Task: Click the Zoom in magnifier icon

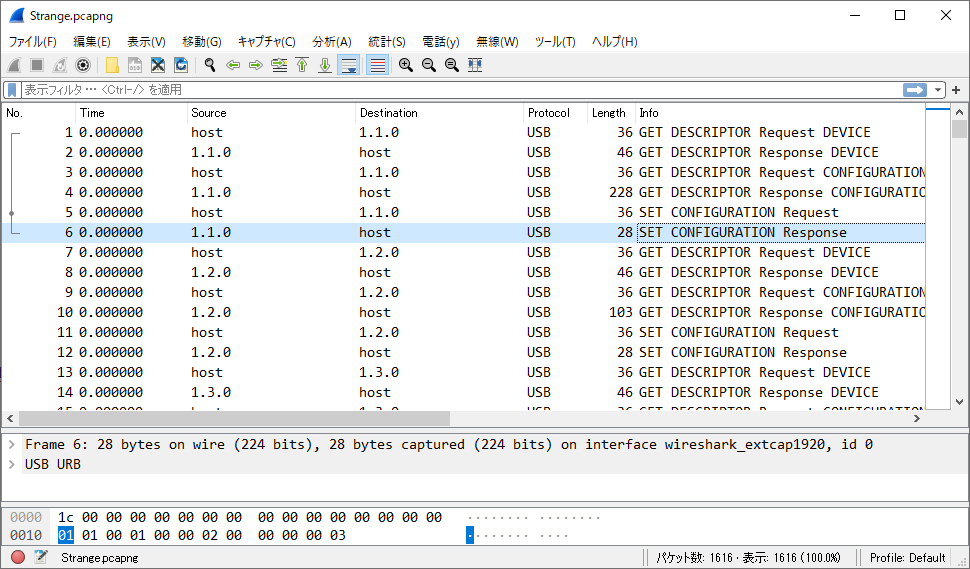Action: 406,65
